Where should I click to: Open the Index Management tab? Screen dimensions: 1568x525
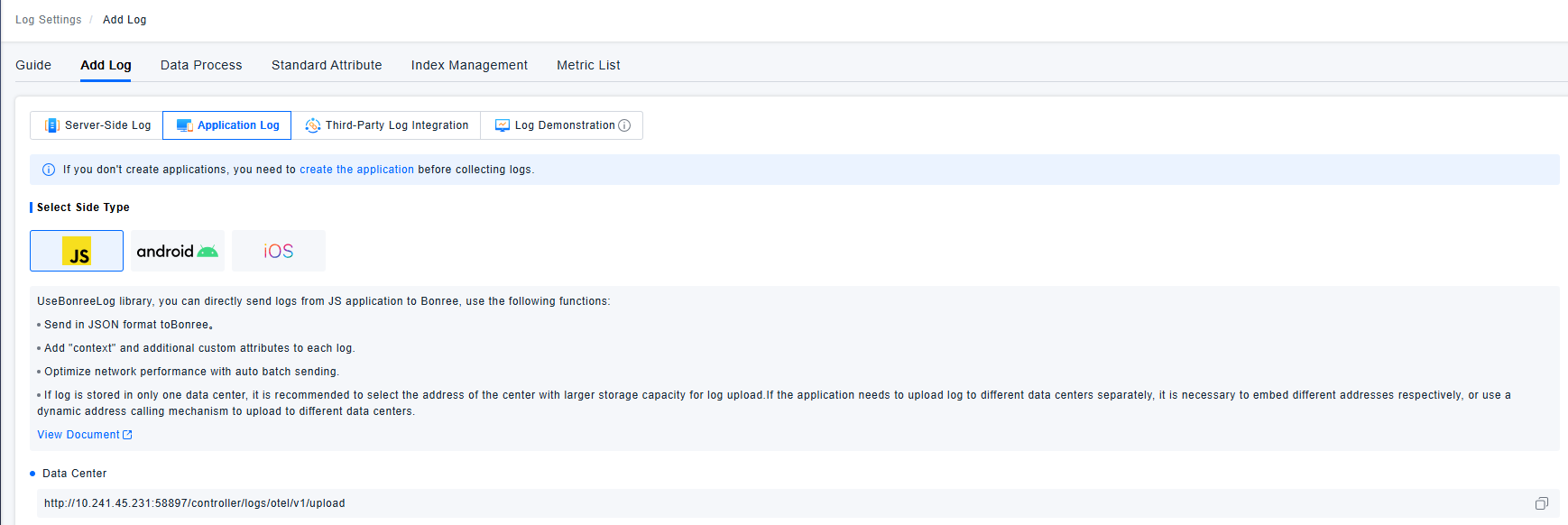(469, 65)
